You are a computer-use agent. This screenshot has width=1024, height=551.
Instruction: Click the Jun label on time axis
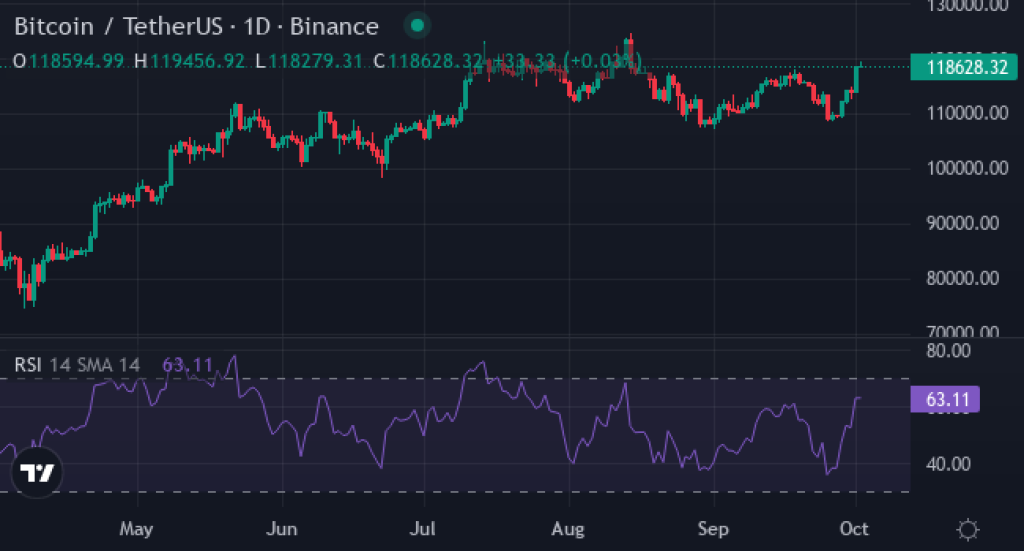283,528
